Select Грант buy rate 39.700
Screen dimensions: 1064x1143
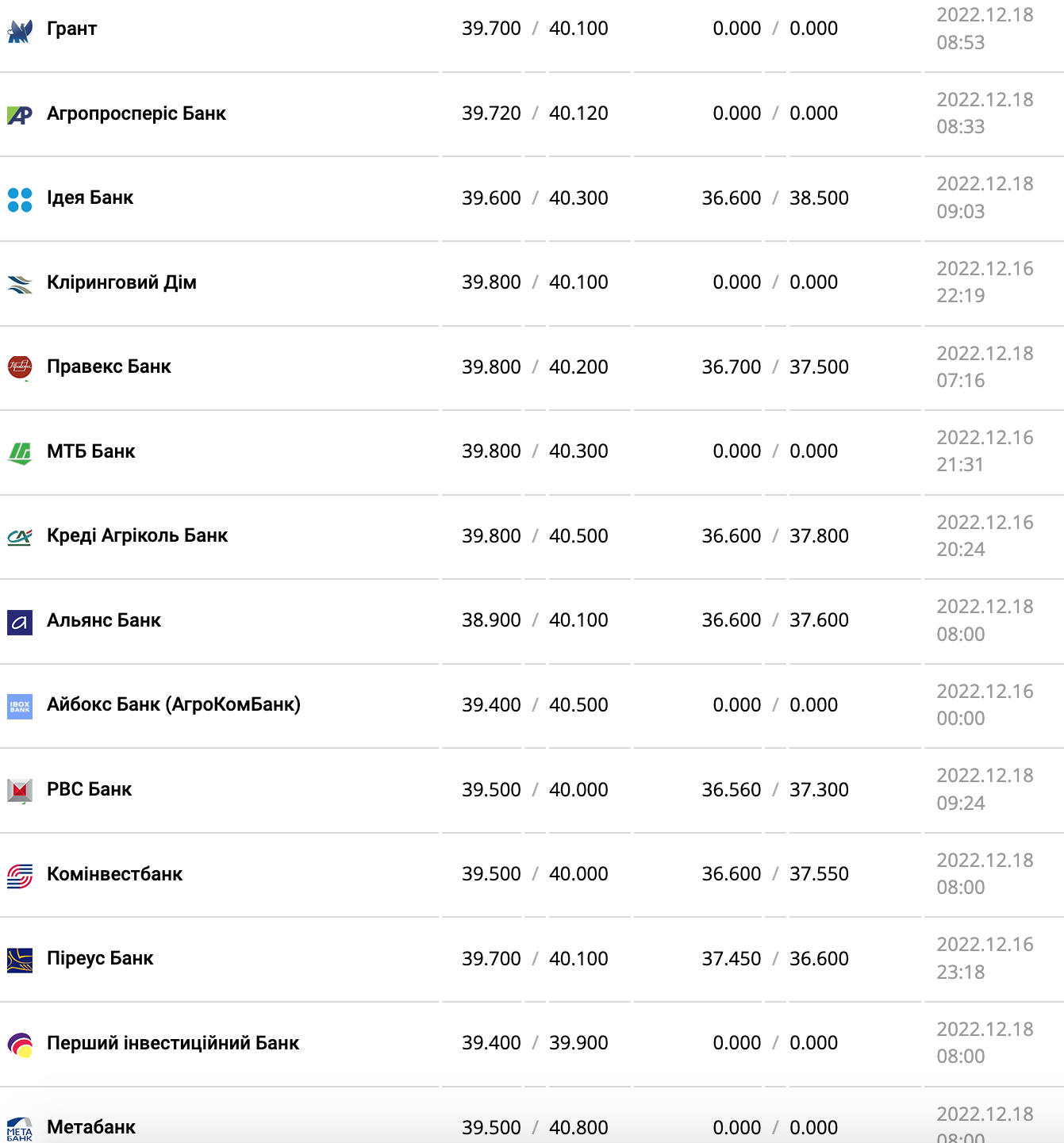[492, 29]
